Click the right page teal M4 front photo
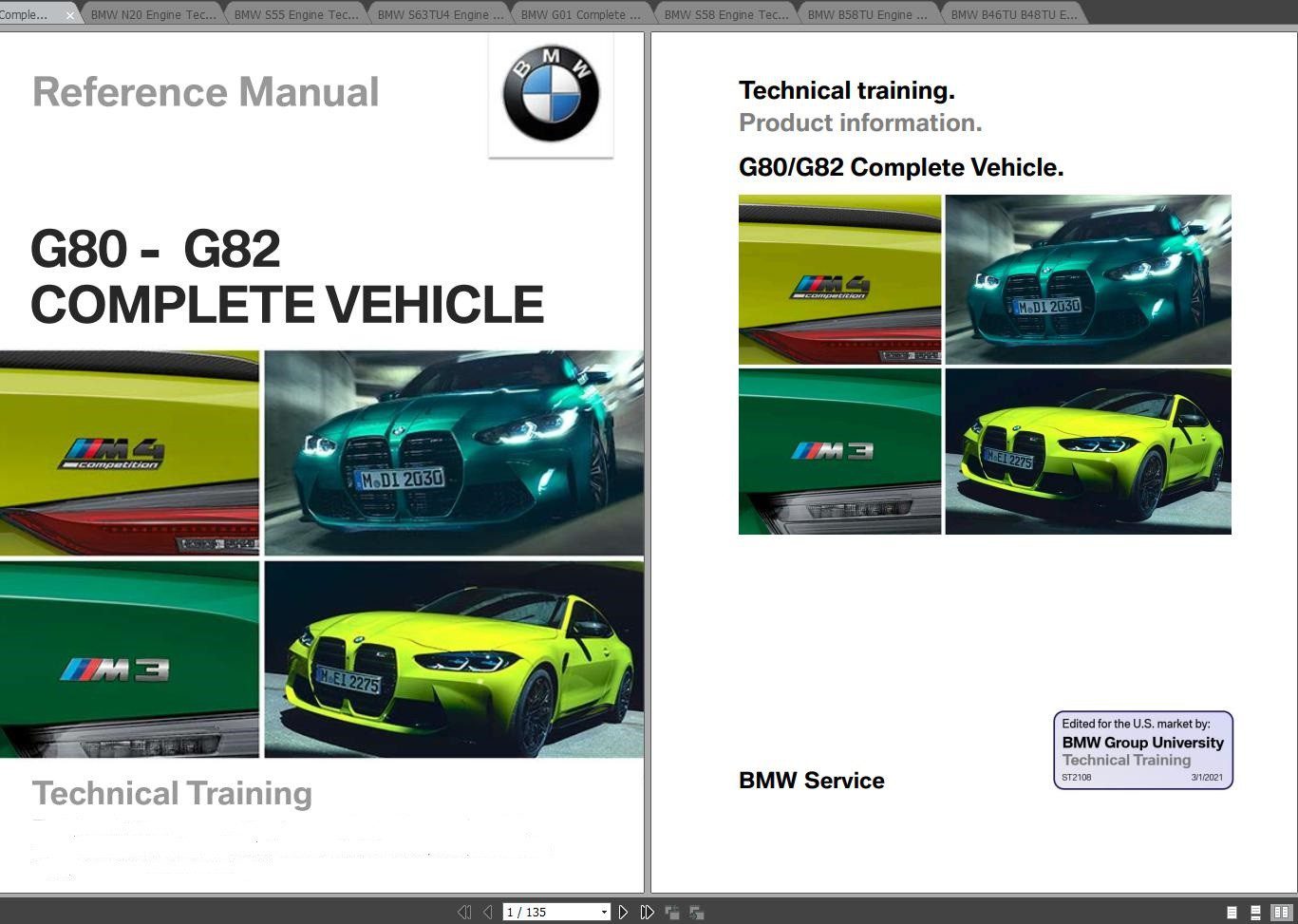The width and height of the screenshot is (1298, 924). coord(1088,279)
